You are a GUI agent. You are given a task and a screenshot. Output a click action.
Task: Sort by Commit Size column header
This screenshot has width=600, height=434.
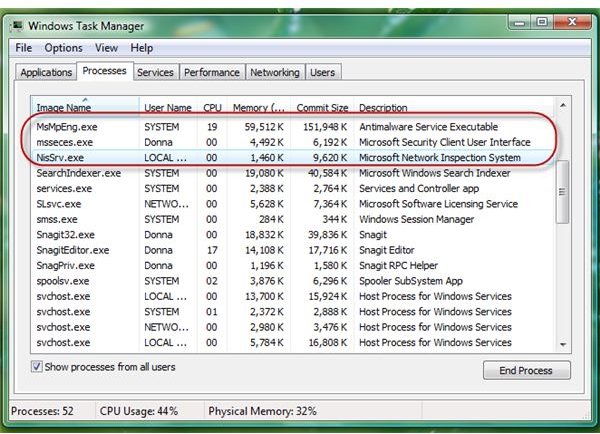tap(322, 108)
